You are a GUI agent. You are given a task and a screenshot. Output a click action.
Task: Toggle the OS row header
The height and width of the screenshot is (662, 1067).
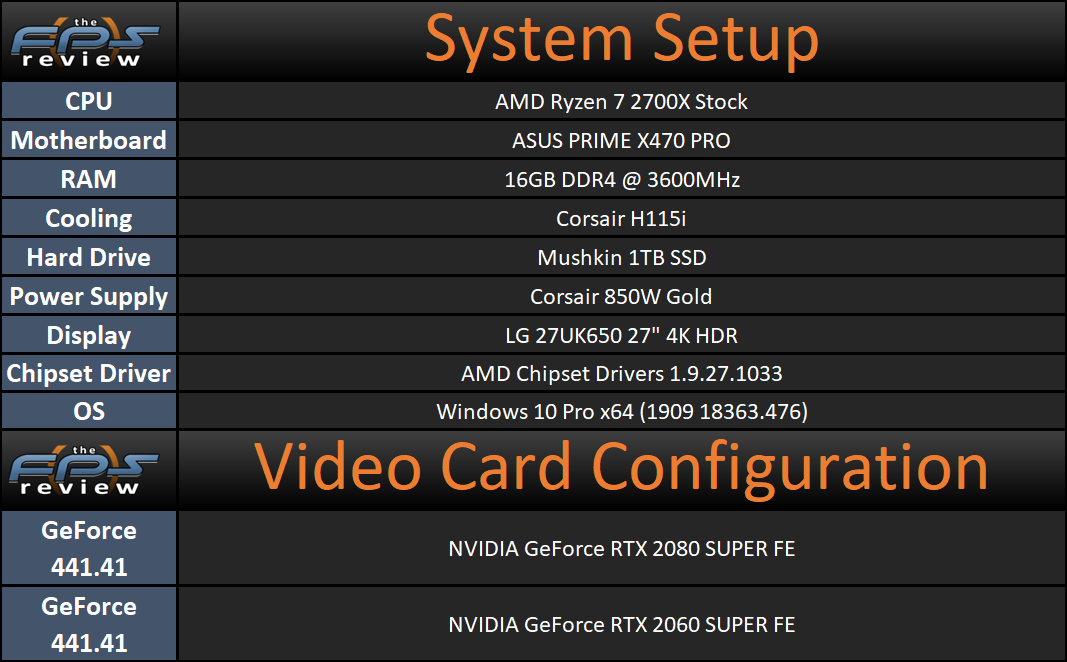[x=88, y=410]
